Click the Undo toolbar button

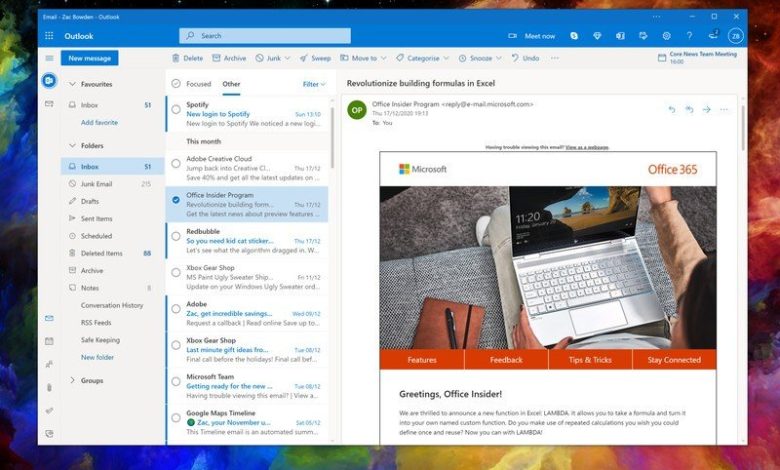(525, 58)
